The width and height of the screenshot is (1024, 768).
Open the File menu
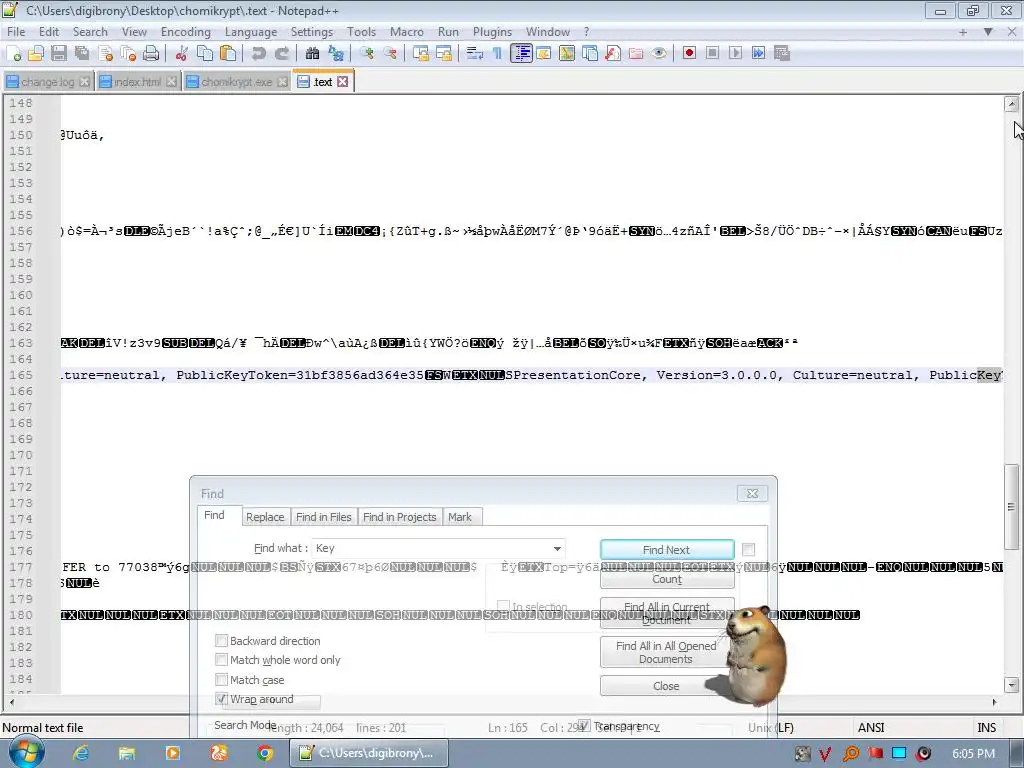click(x=16, y=31)
